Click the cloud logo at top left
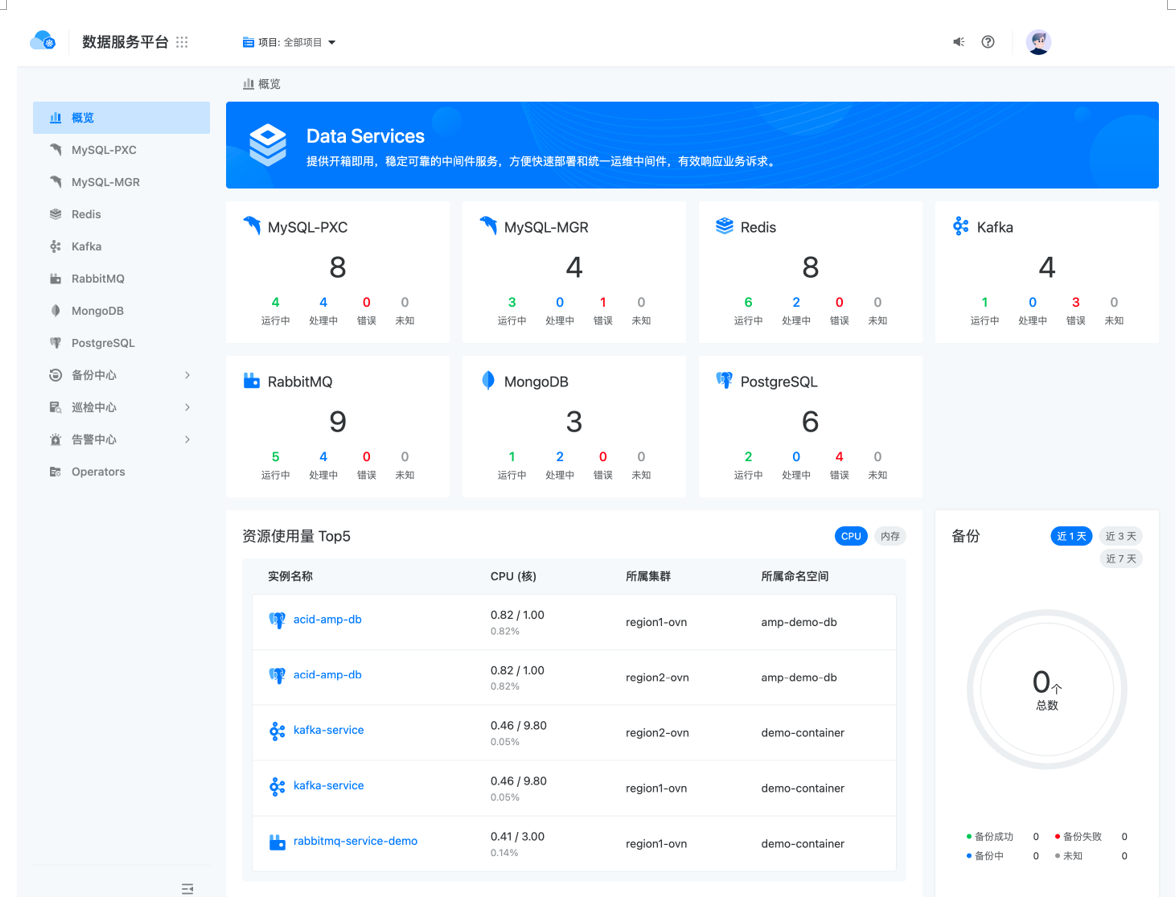1176x897 pixels. tap(43, 41)
